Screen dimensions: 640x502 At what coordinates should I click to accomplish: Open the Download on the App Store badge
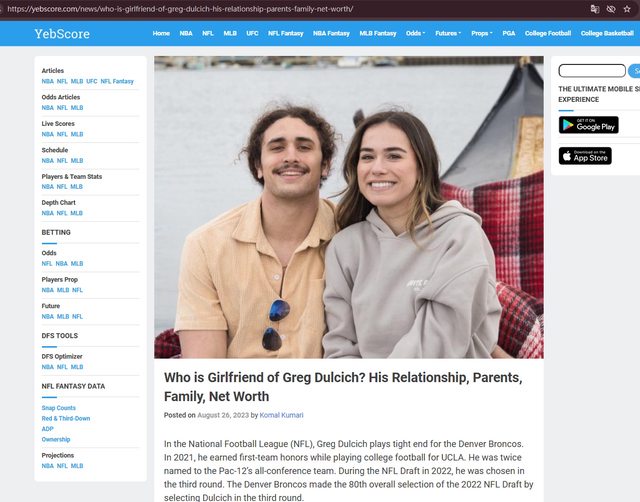coord(585,156)
